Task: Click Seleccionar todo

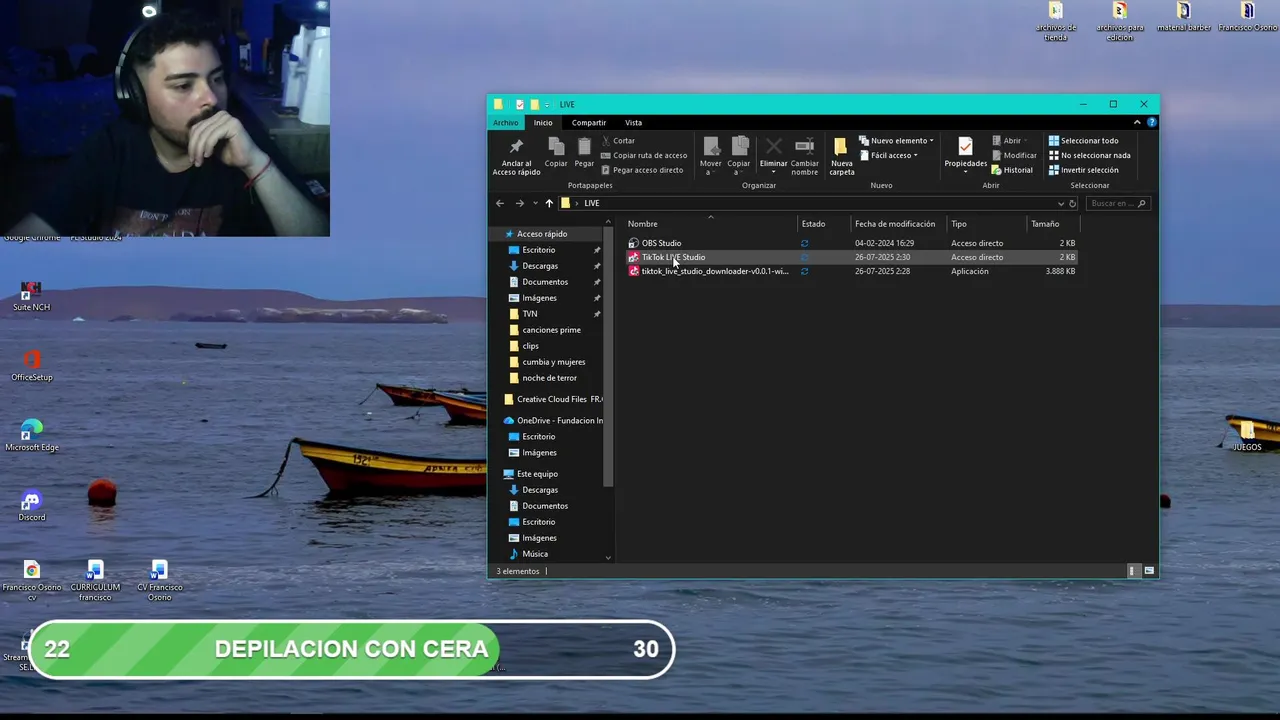Action: (1083, 141)
